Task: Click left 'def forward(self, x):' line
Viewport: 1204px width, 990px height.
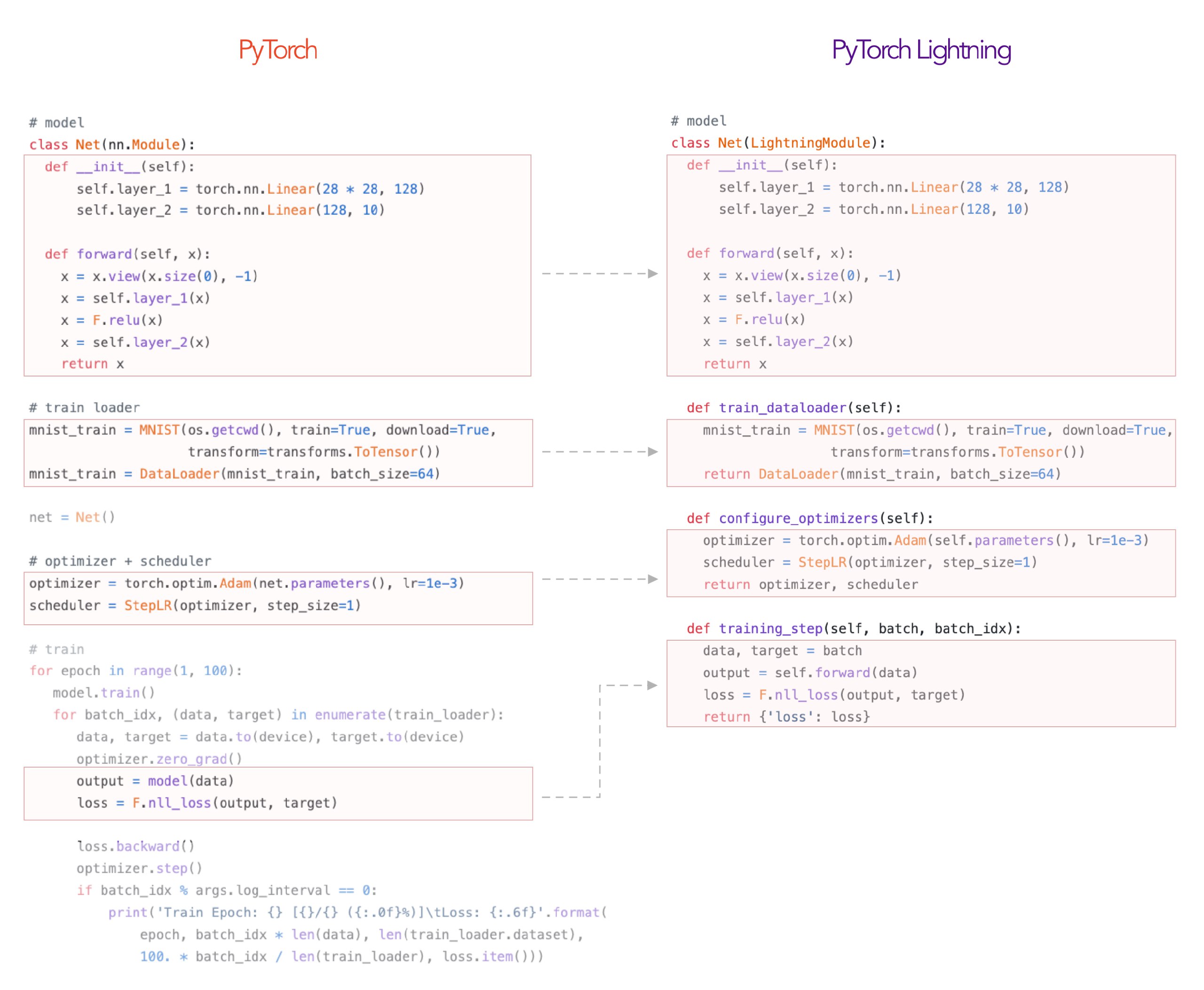Action: pos(128,254)
